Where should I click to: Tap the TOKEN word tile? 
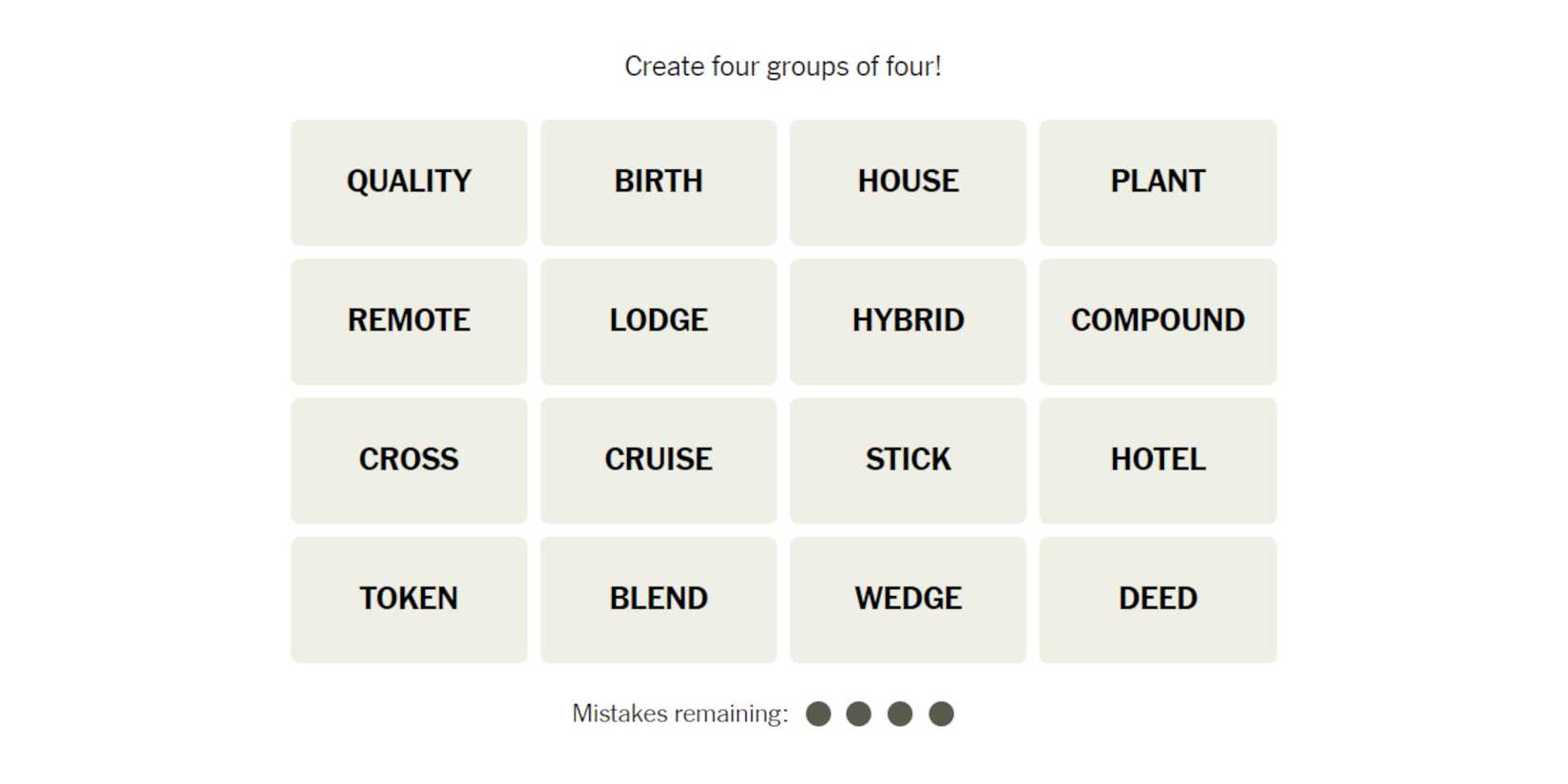pyautogui.click(x=409, y=599)
